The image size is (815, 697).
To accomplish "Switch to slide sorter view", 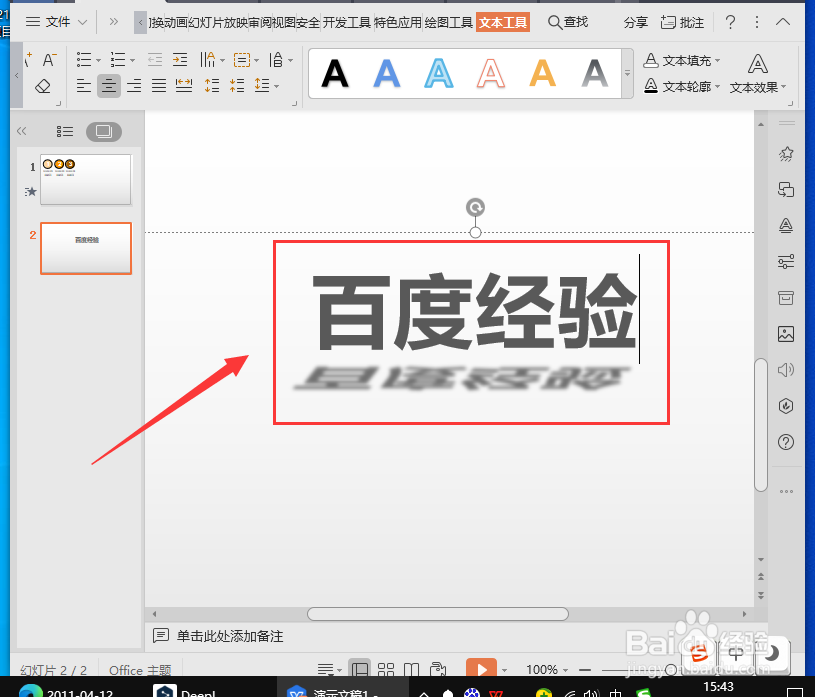I will (386, 669).
